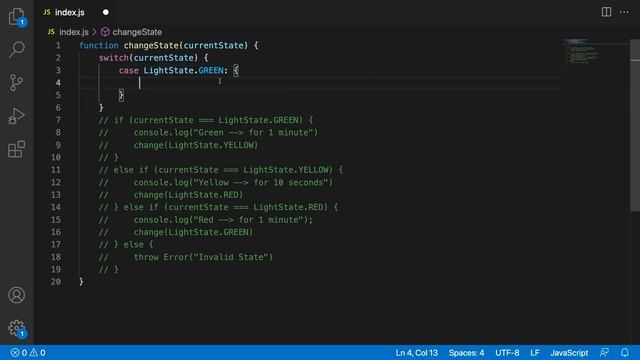Click the JS file icon in breadcrumb

point(51,31)
